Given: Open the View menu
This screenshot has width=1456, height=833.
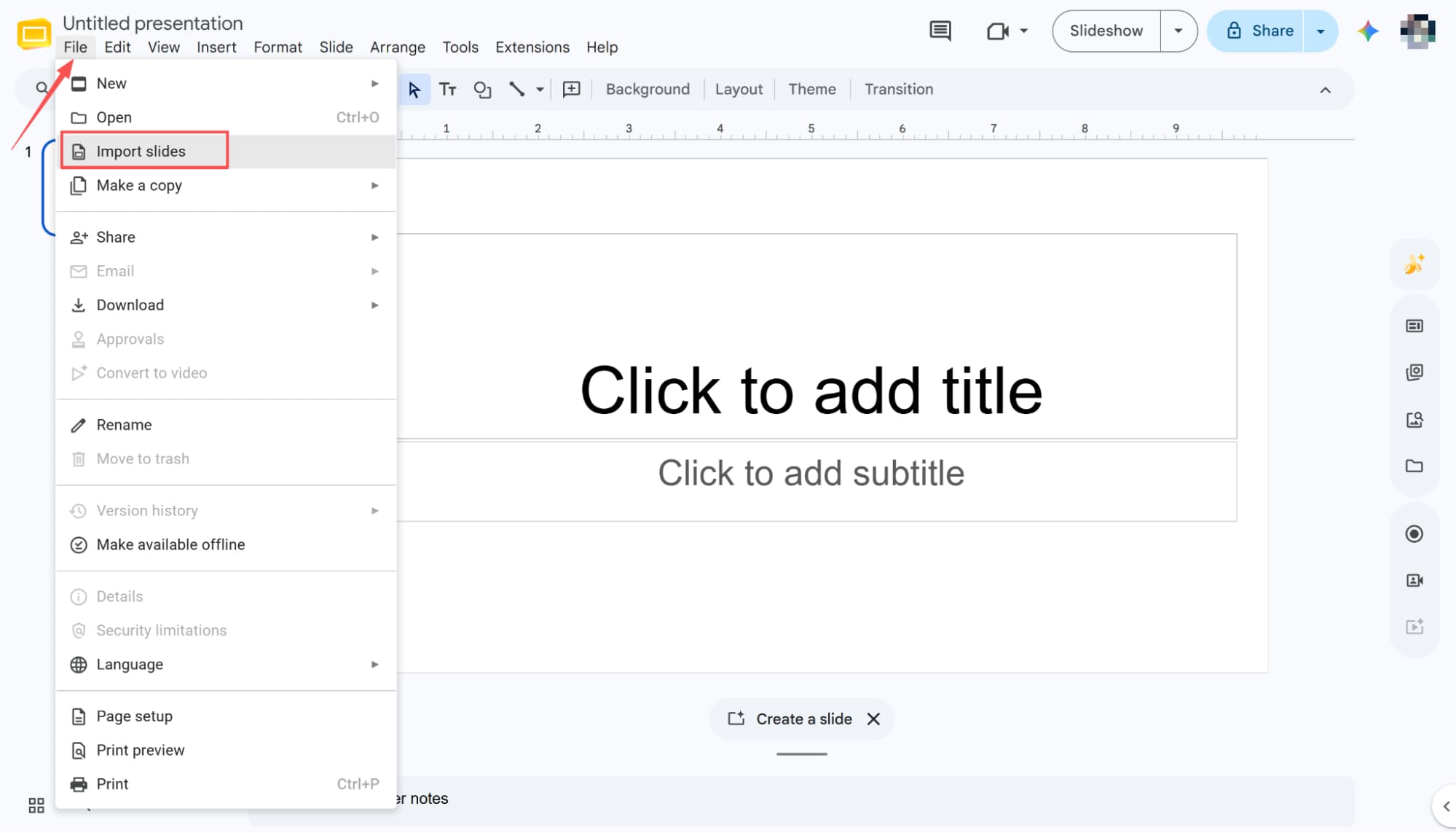Looking at the screenshot, I should click(x=164, y=47).
